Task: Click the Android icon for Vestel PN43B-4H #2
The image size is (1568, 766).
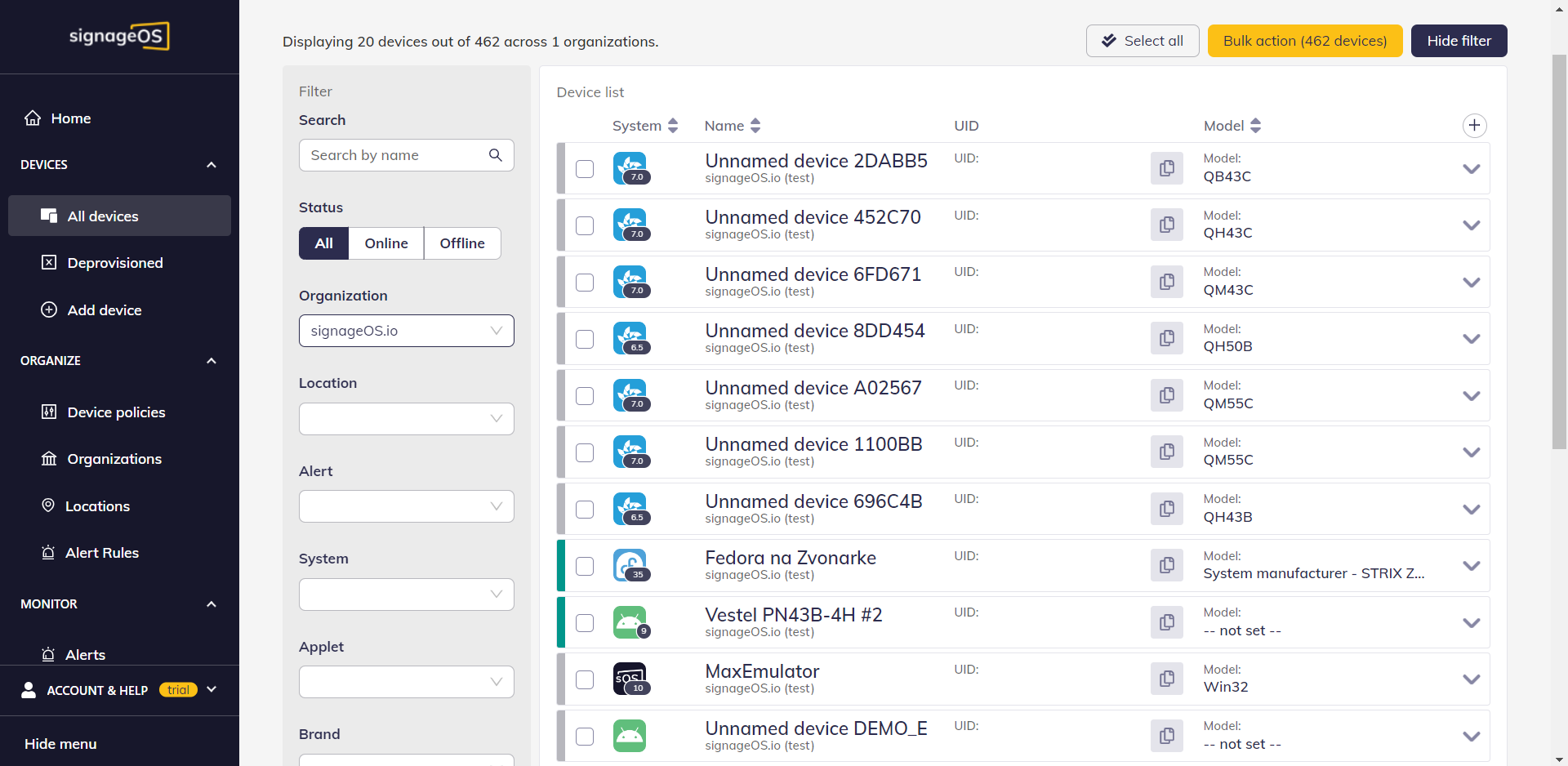Action: point(630,622)
